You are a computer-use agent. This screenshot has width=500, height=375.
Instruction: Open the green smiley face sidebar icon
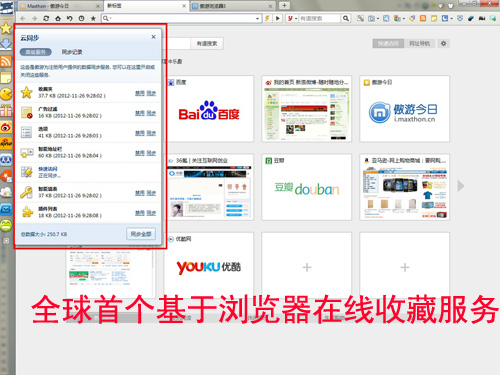point(6,225)
